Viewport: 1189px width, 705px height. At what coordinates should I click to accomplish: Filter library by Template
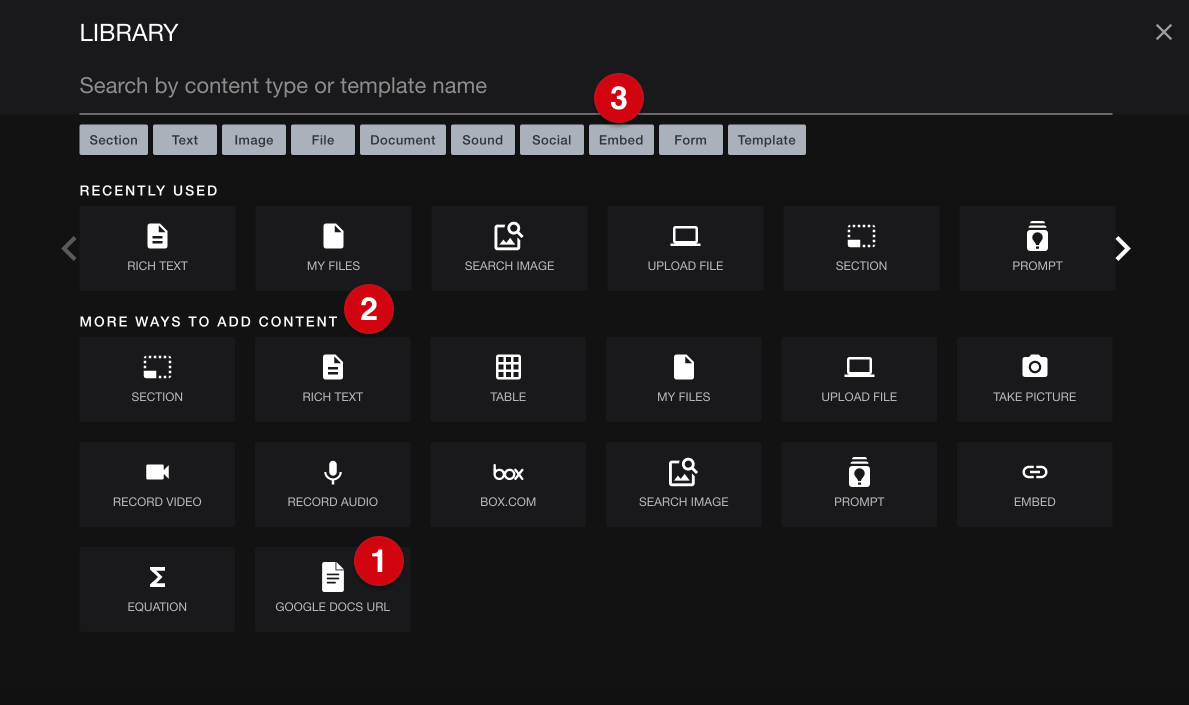pyautogui.click(x=767, y=140)
